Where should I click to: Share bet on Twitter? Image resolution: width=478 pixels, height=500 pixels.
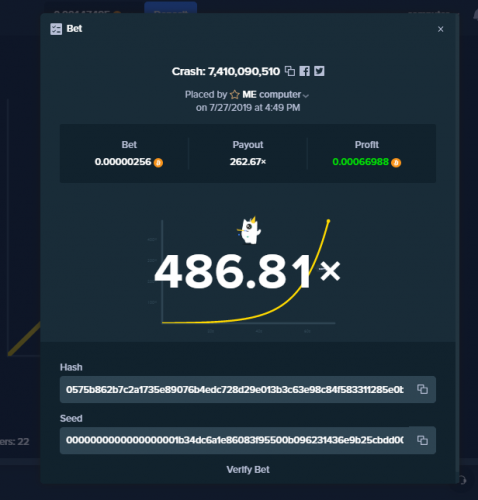[x=319, y=71]
